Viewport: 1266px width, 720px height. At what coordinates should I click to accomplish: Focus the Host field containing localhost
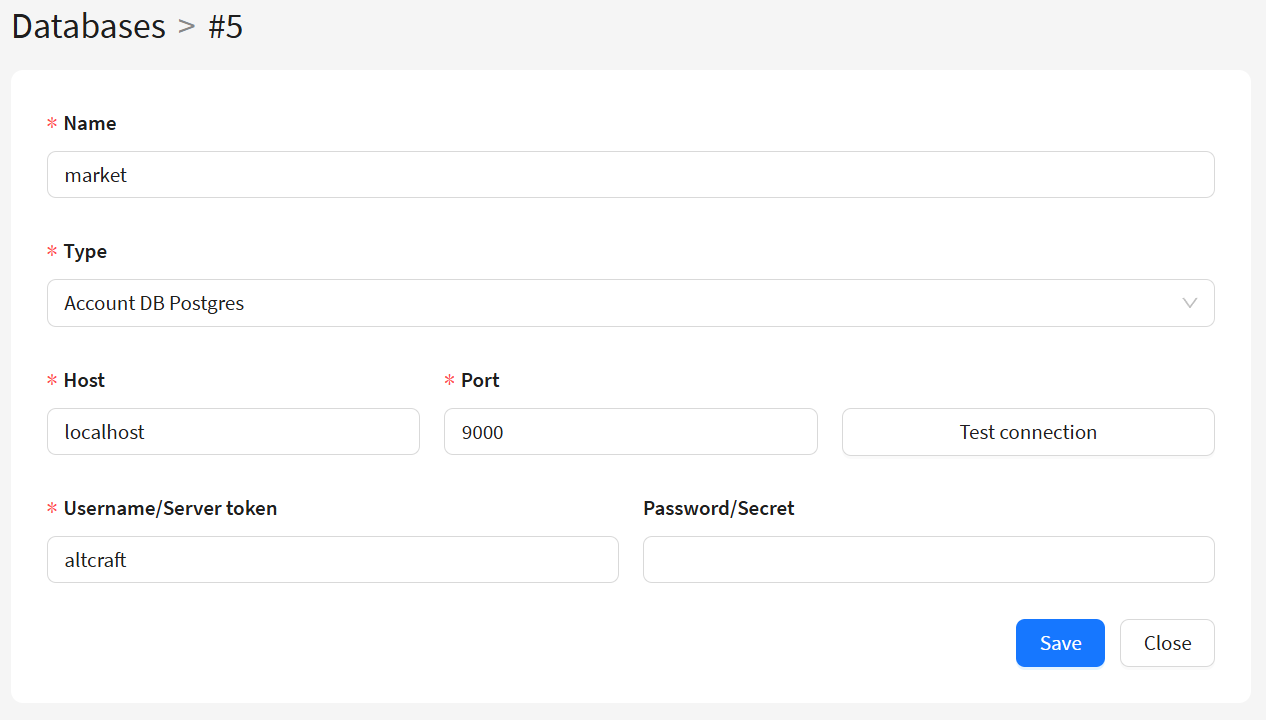click(x=233, y=432)
